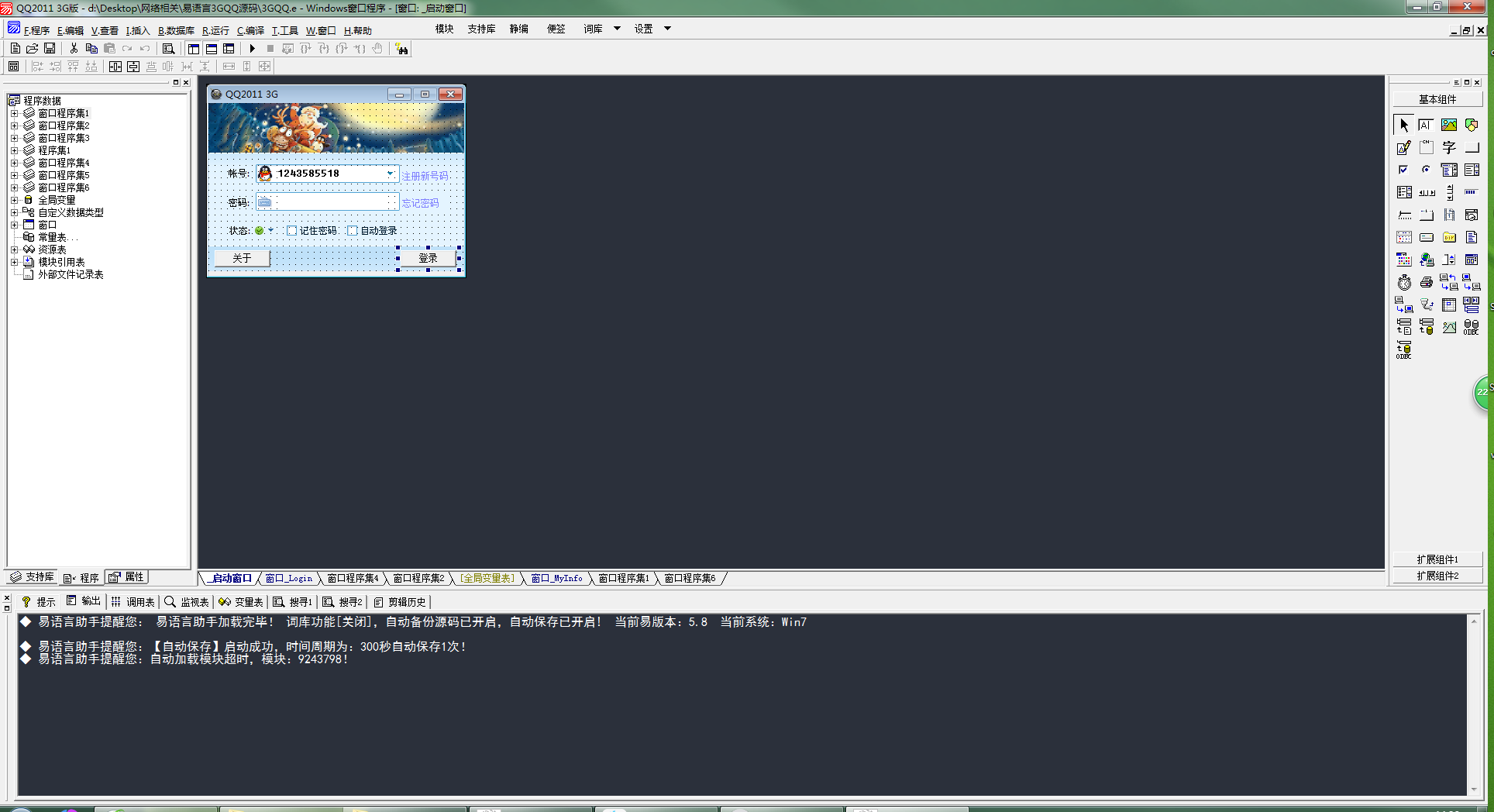The width and height of the screenshot is (1494, 812).
Task: Switch to the 窗口_Login tab
Action: click(288, 579)
